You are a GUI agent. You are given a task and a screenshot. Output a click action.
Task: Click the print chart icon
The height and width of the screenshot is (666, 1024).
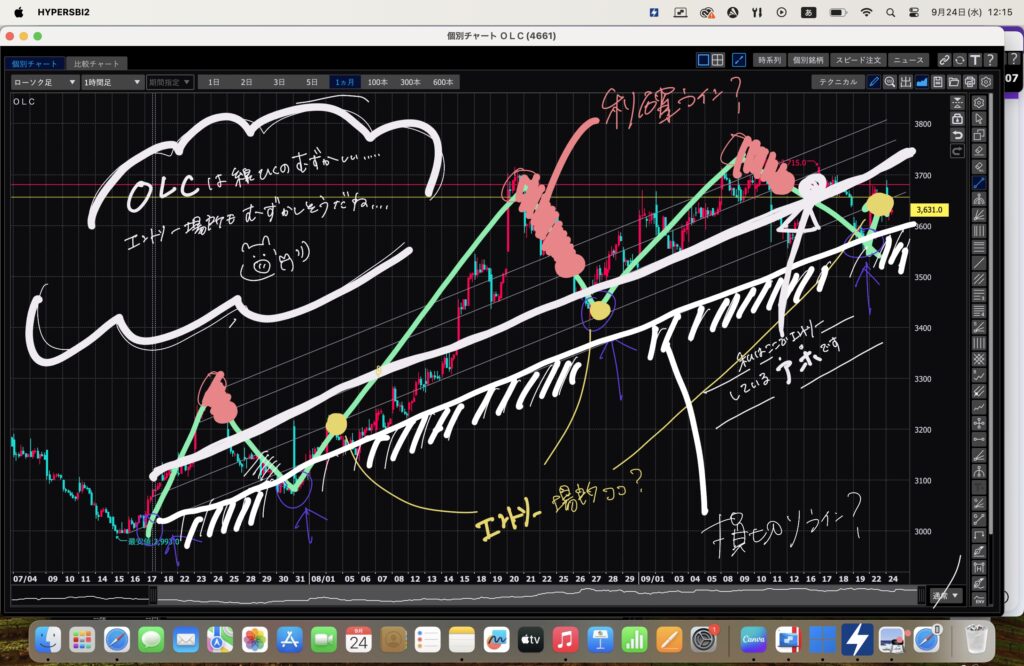click(970, 82)
